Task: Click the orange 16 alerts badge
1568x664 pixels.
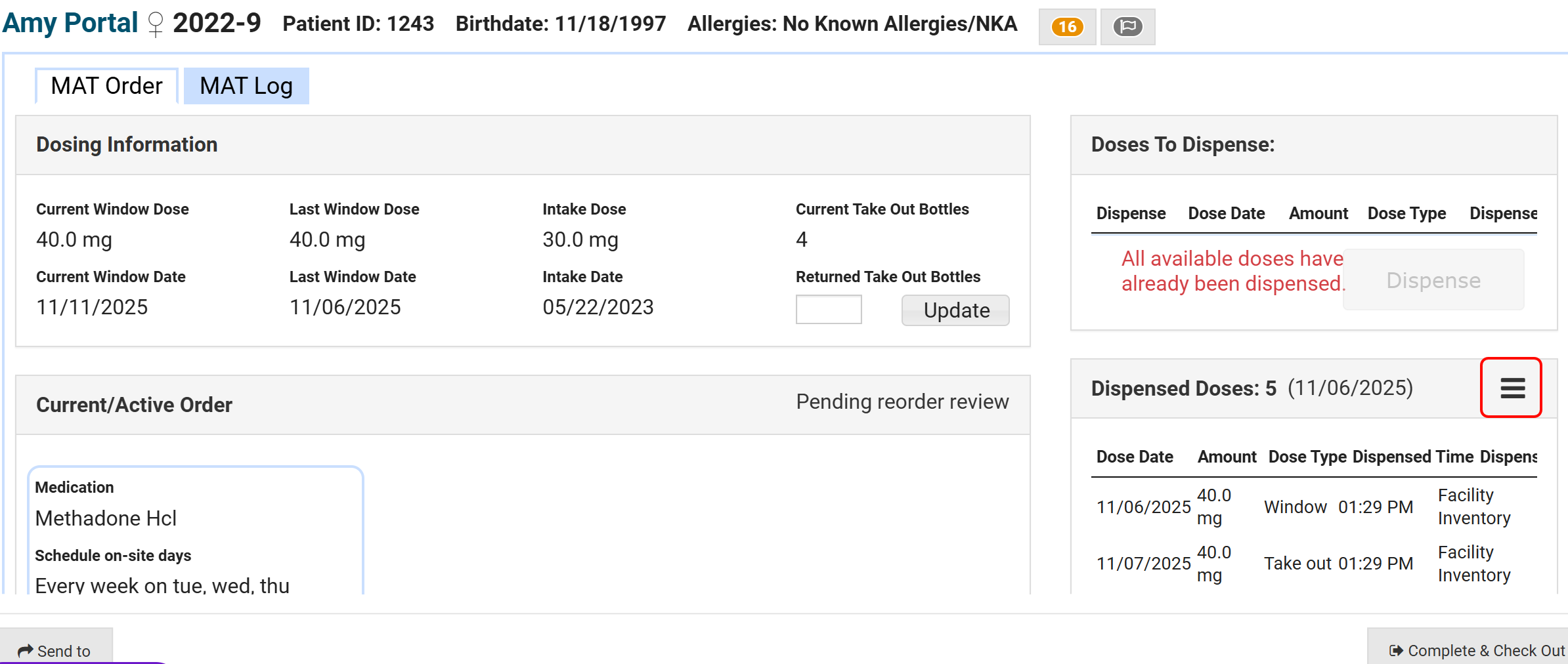Action: coord(1067,27)
